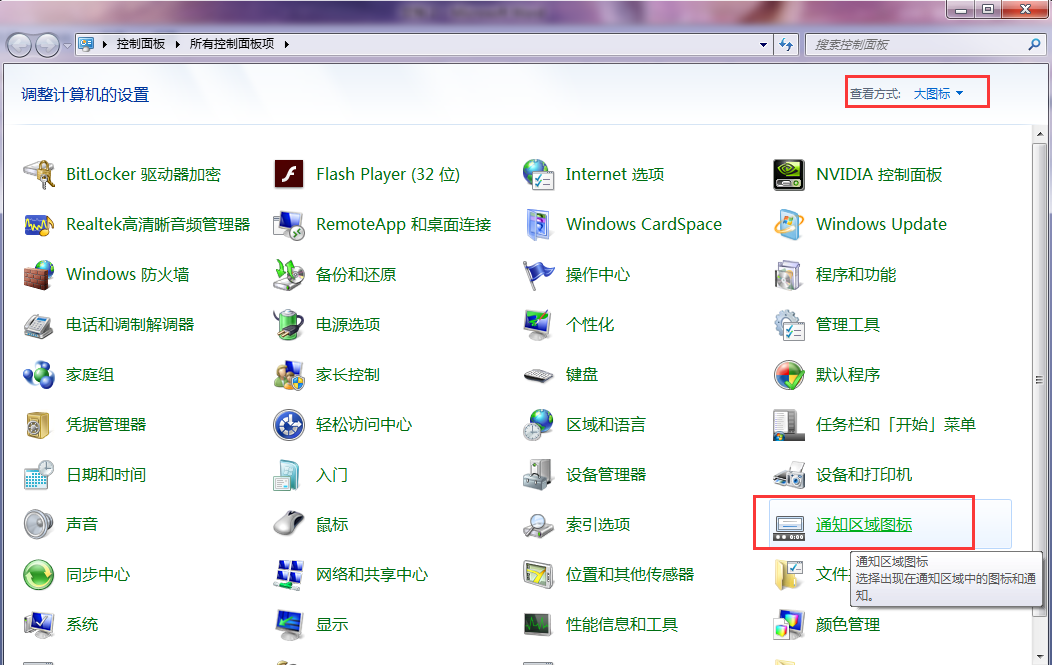Refresh the address bar view
Image resolution: width=1052 pixels, height=665 pixels.
coord(786,45)
